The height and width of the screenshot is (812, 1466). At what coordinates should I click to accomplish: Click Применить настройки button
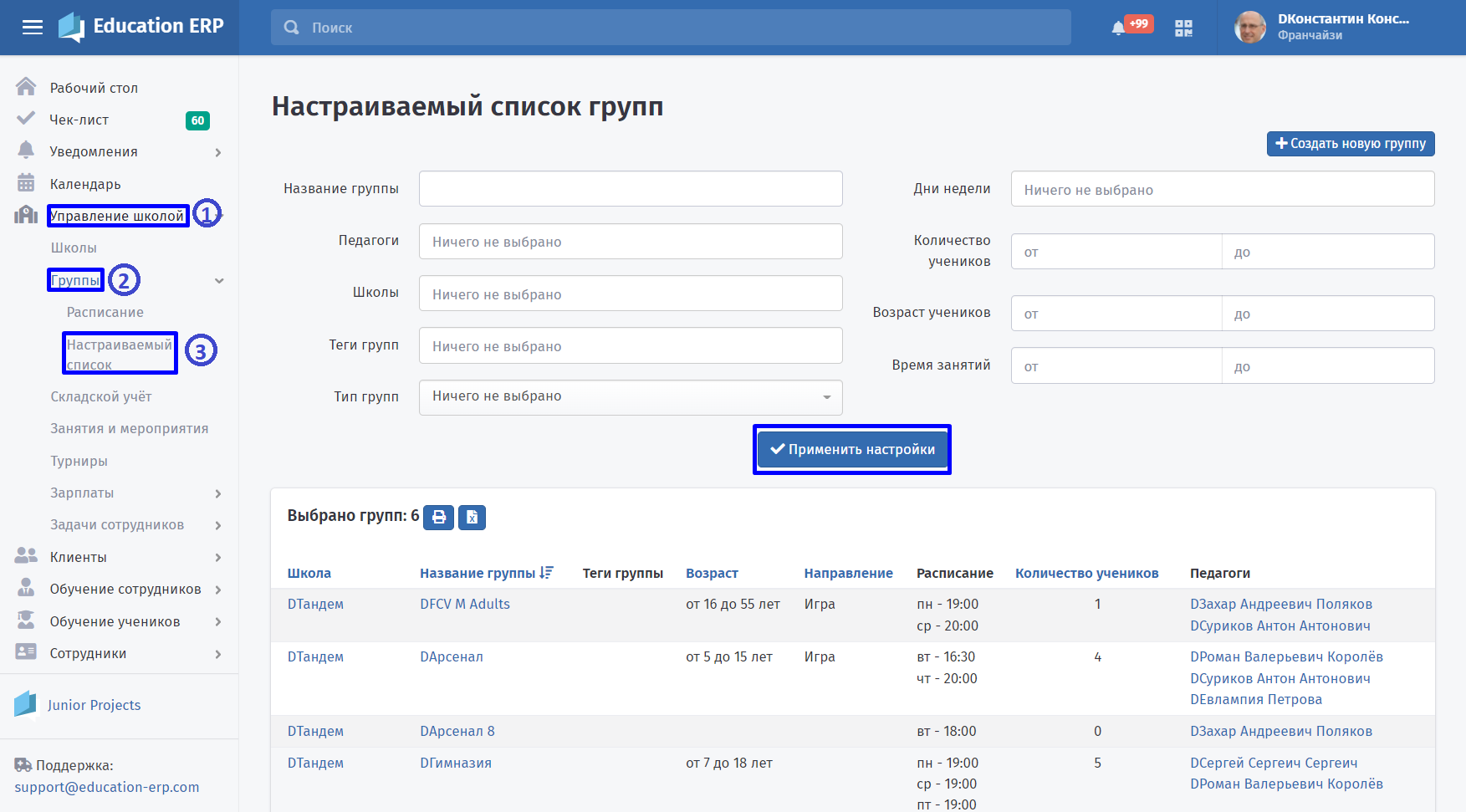(x=852, y=449)
